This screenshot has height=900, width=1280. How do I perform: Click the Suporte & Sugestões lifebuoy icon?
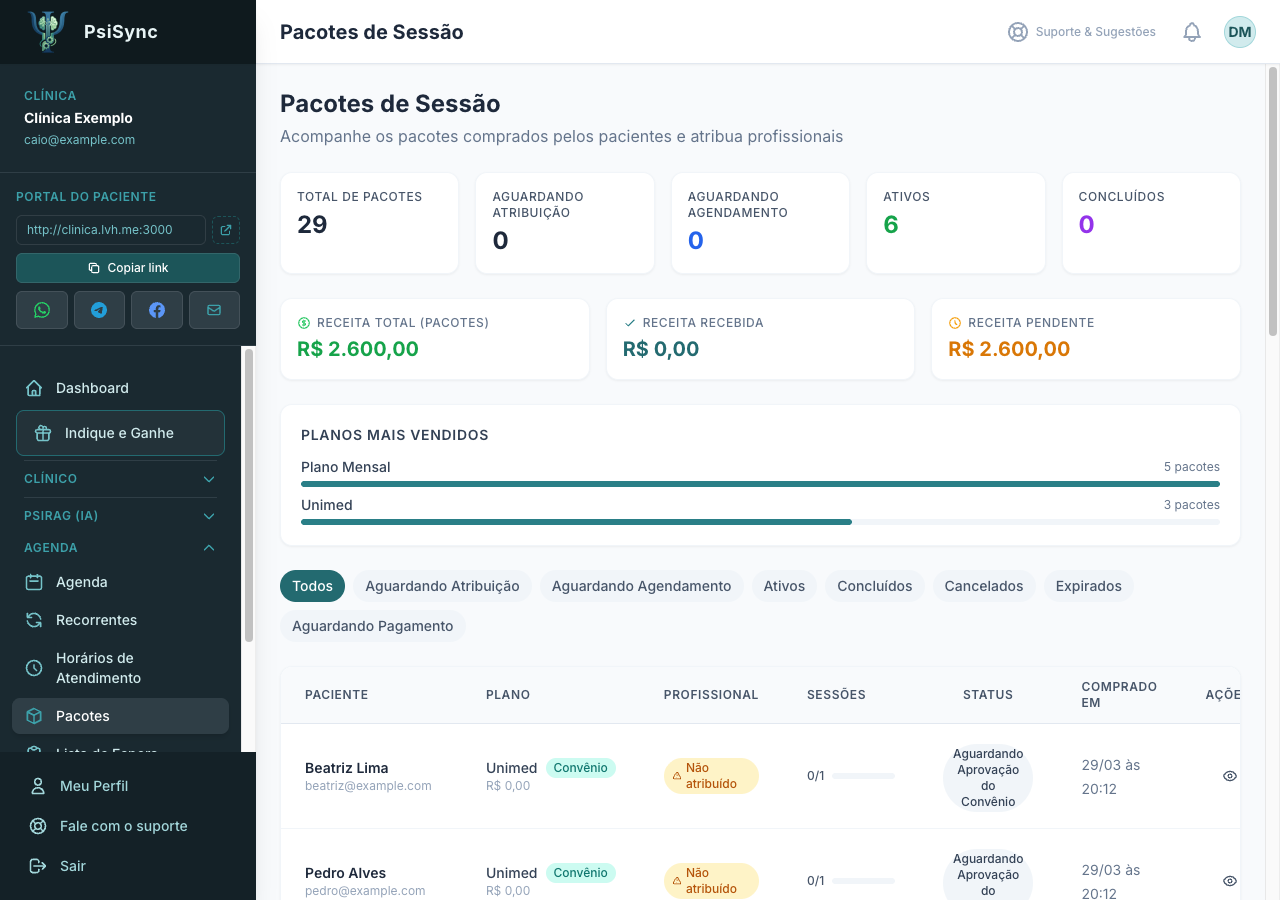[x=1018, y=32]
